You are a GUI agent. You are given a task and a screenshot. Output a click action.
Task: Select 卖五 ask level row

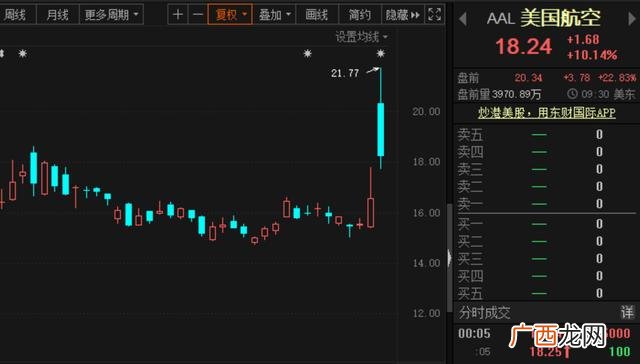[547, 134]
